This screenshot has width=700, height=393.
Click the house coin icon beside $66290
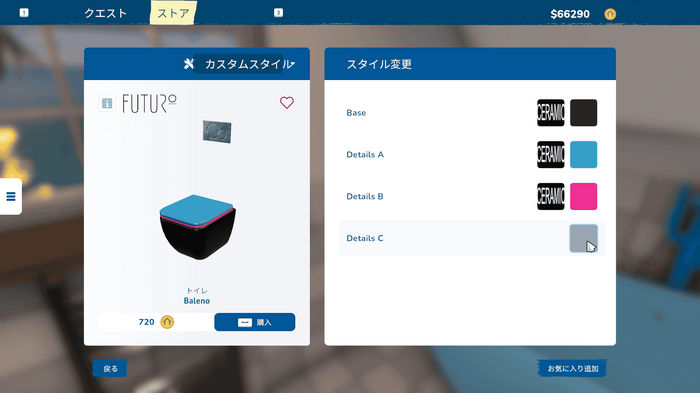click(x=610, y=14)
